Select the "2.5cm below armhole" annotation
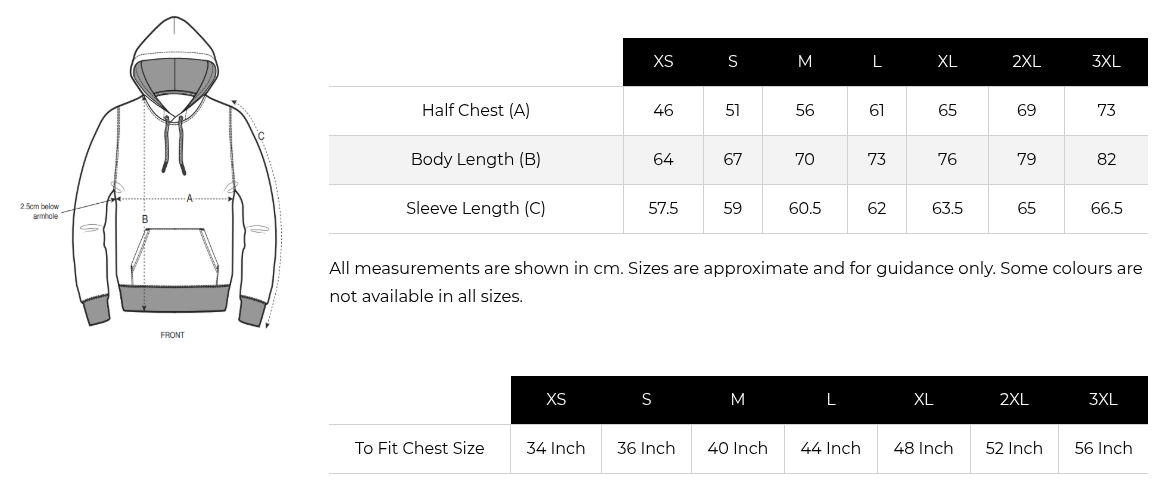 (40, 211)
